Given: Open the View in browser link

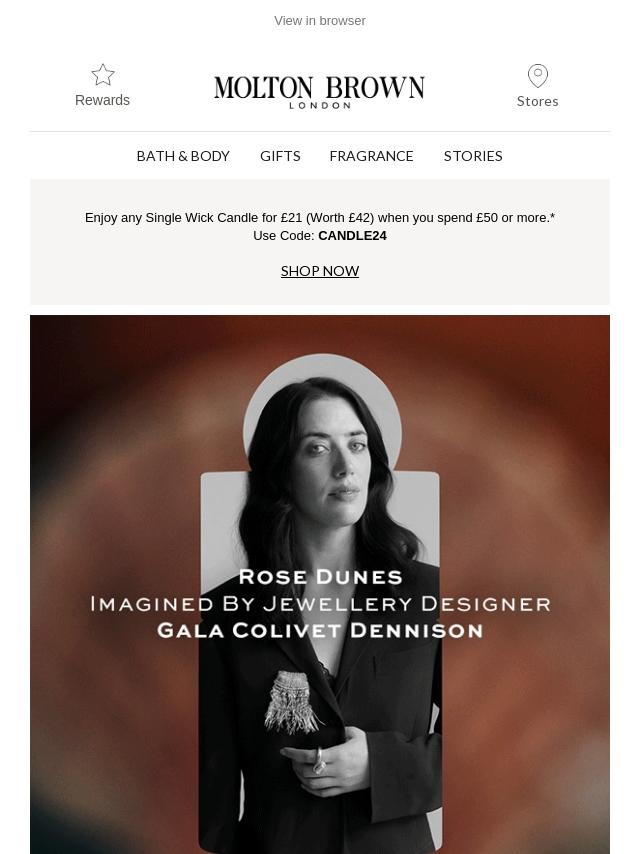Looking at the screenshot, I should pyautogui.click(x=320, y=21).
